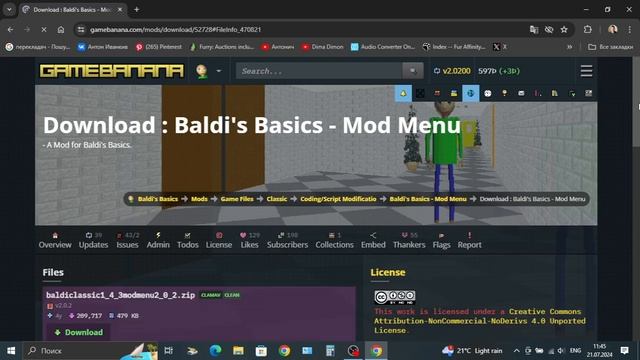
Task: Click file name baldiclassic1_4_3modmenu2_0_2.zip
Action: tap(120, 295)
